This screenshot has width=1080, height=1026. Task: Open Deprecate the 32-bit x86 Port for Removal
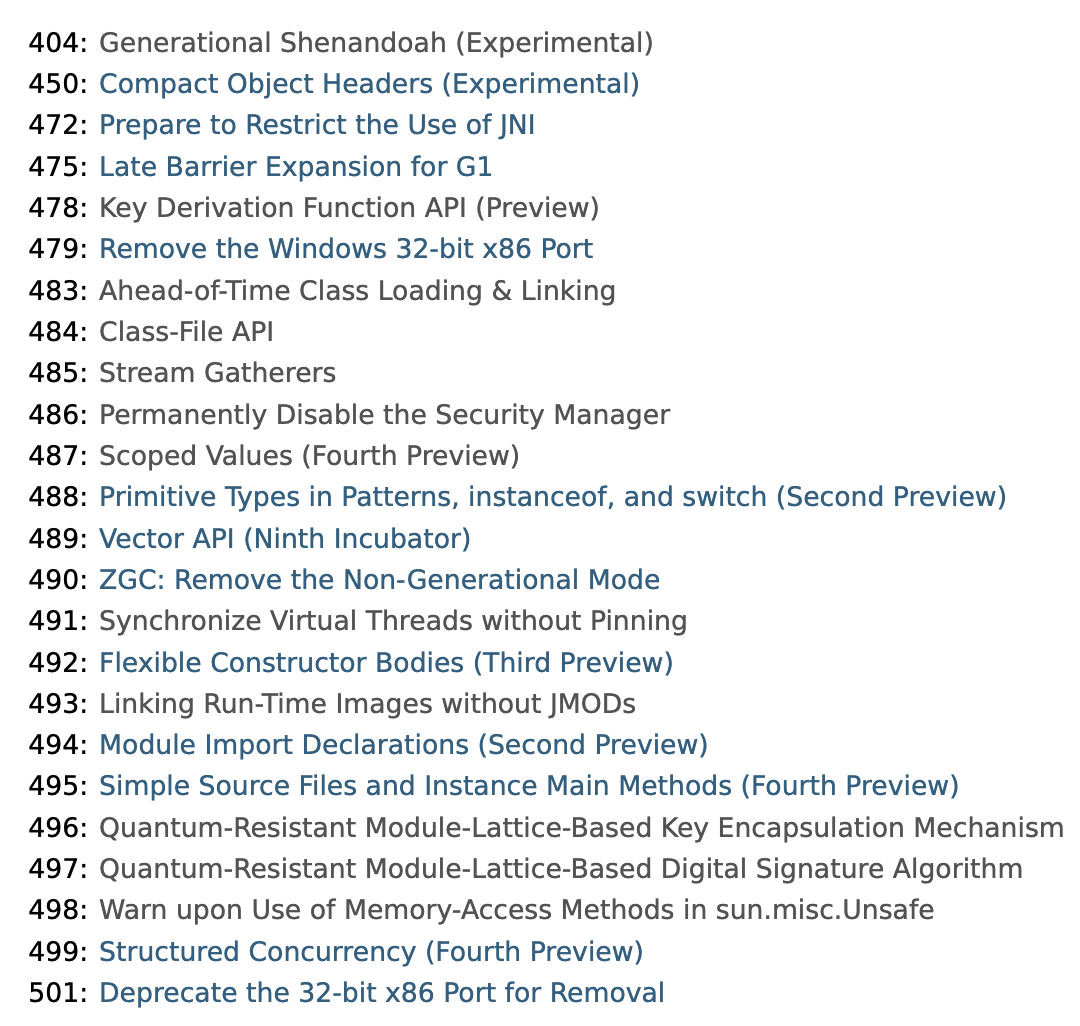(x=382, y=993)
